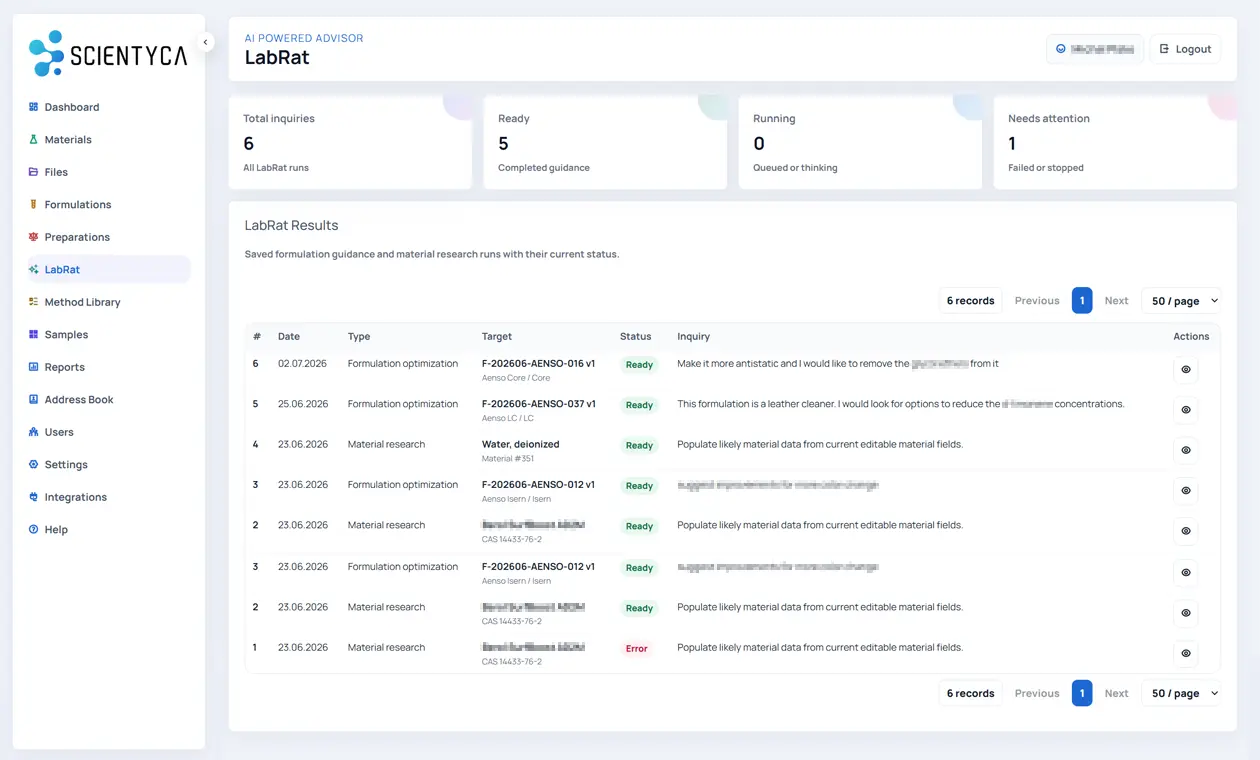Open the 50 / page dropdown below the table

coord(1181,693)
